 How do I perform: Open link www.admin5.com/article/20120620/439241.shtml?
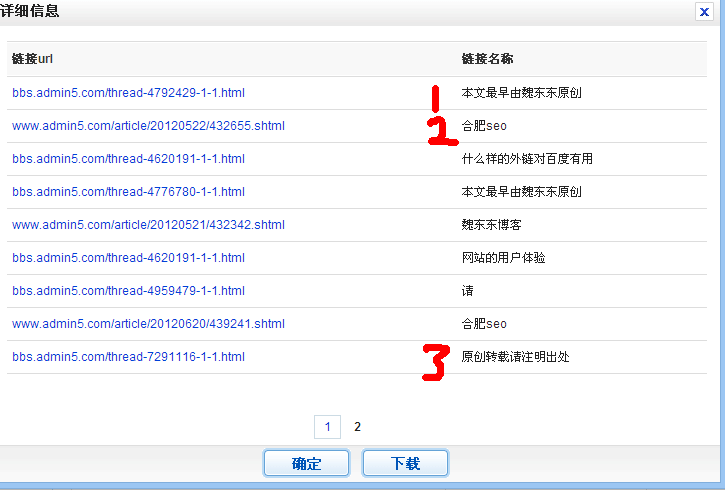tap(148, 324)
